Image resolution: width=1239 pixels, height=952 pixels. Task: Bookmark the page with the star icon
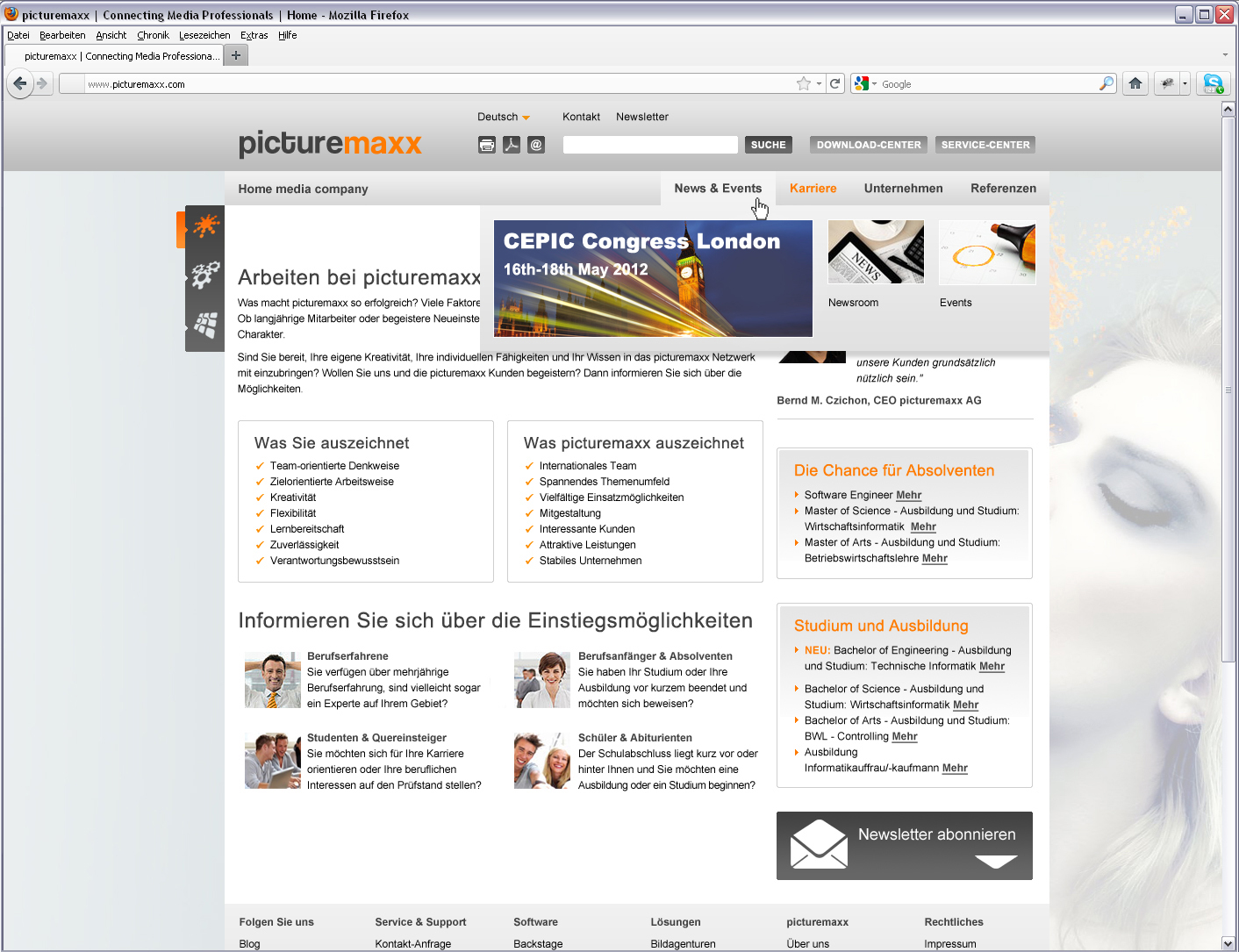click(x=803, y=84)
